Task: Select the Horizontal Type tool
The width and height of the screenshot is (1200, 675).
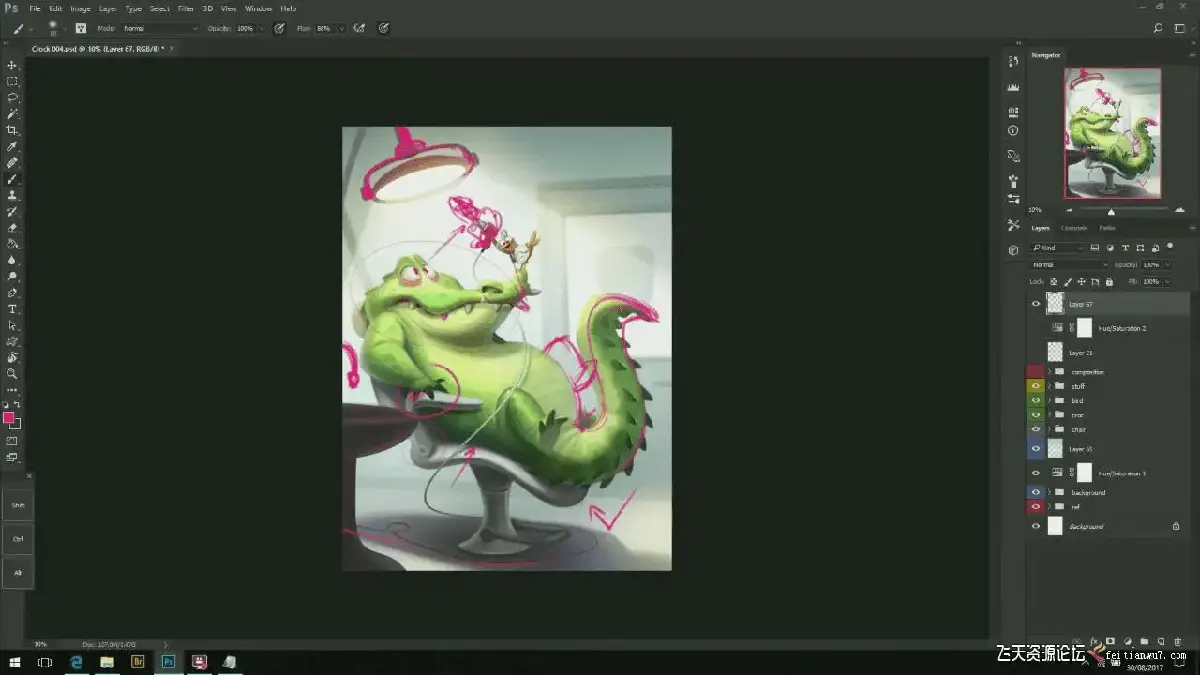Action: tap(12, 309)
